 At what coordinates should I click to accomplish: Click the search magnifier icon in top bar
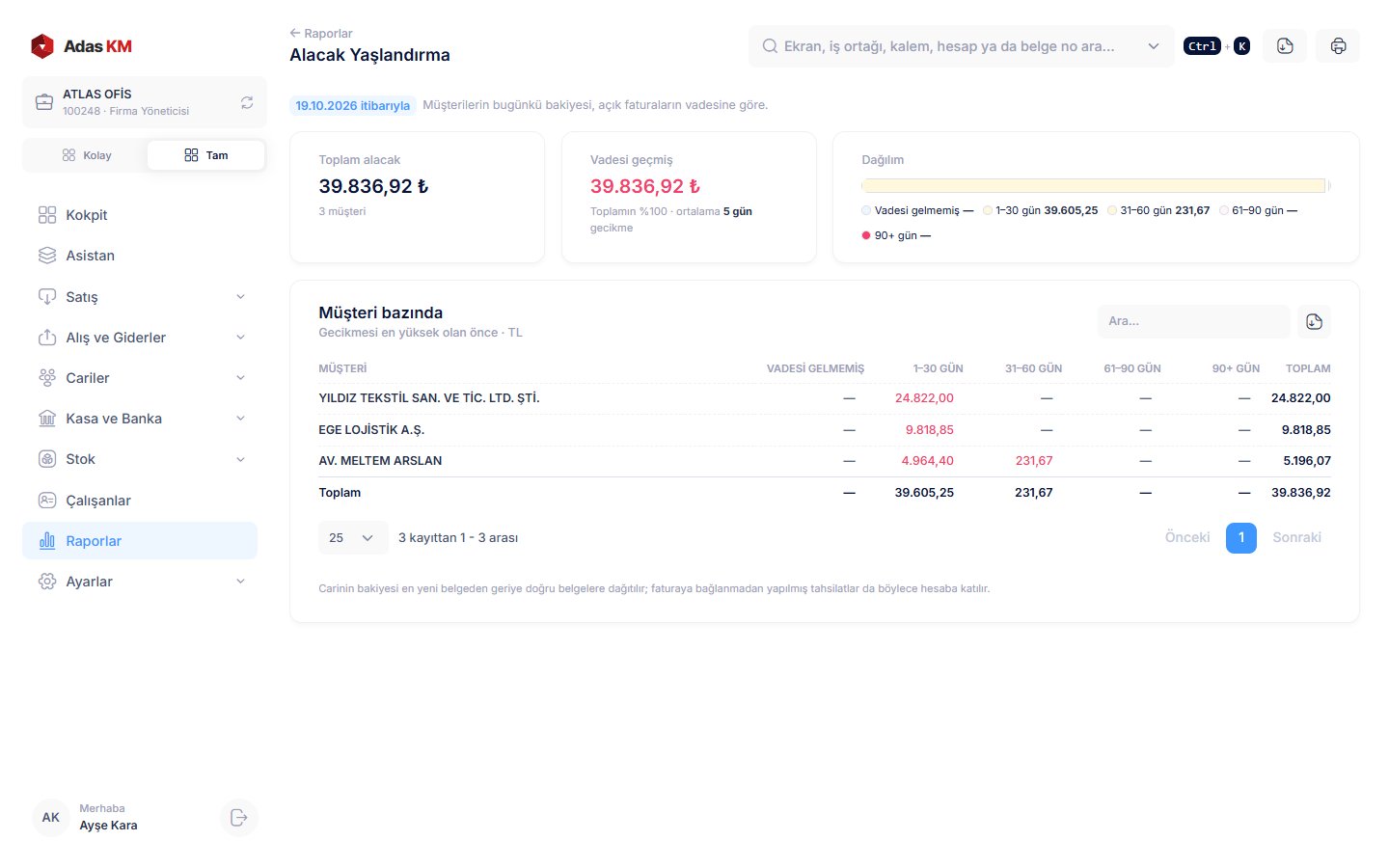click(770, 46)
